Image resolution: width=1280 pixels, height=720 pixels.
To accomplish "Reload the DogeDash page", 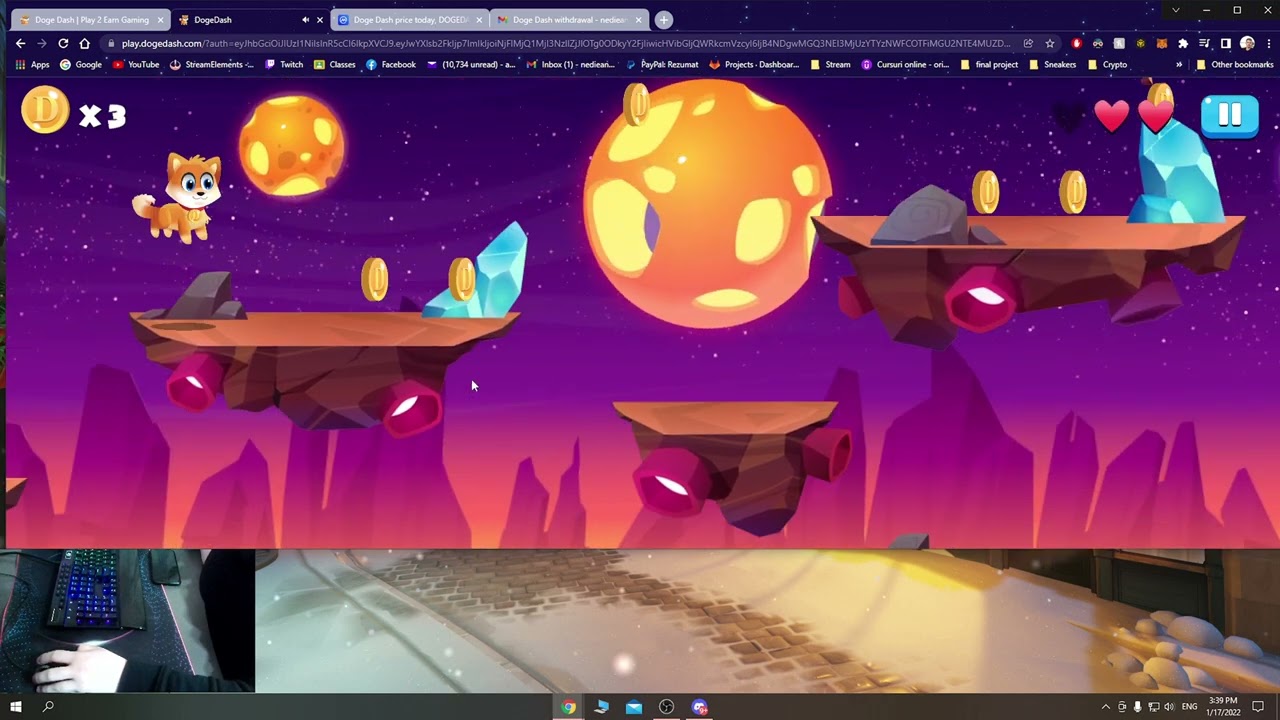I will (x=63, y=43).
